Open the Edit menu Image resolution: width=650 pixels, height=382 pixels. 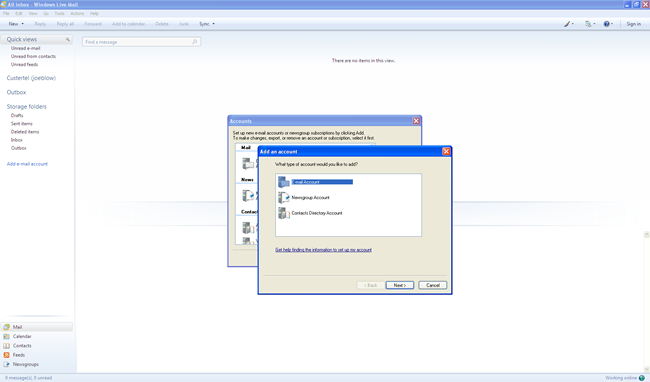click(x=19, y=14)
